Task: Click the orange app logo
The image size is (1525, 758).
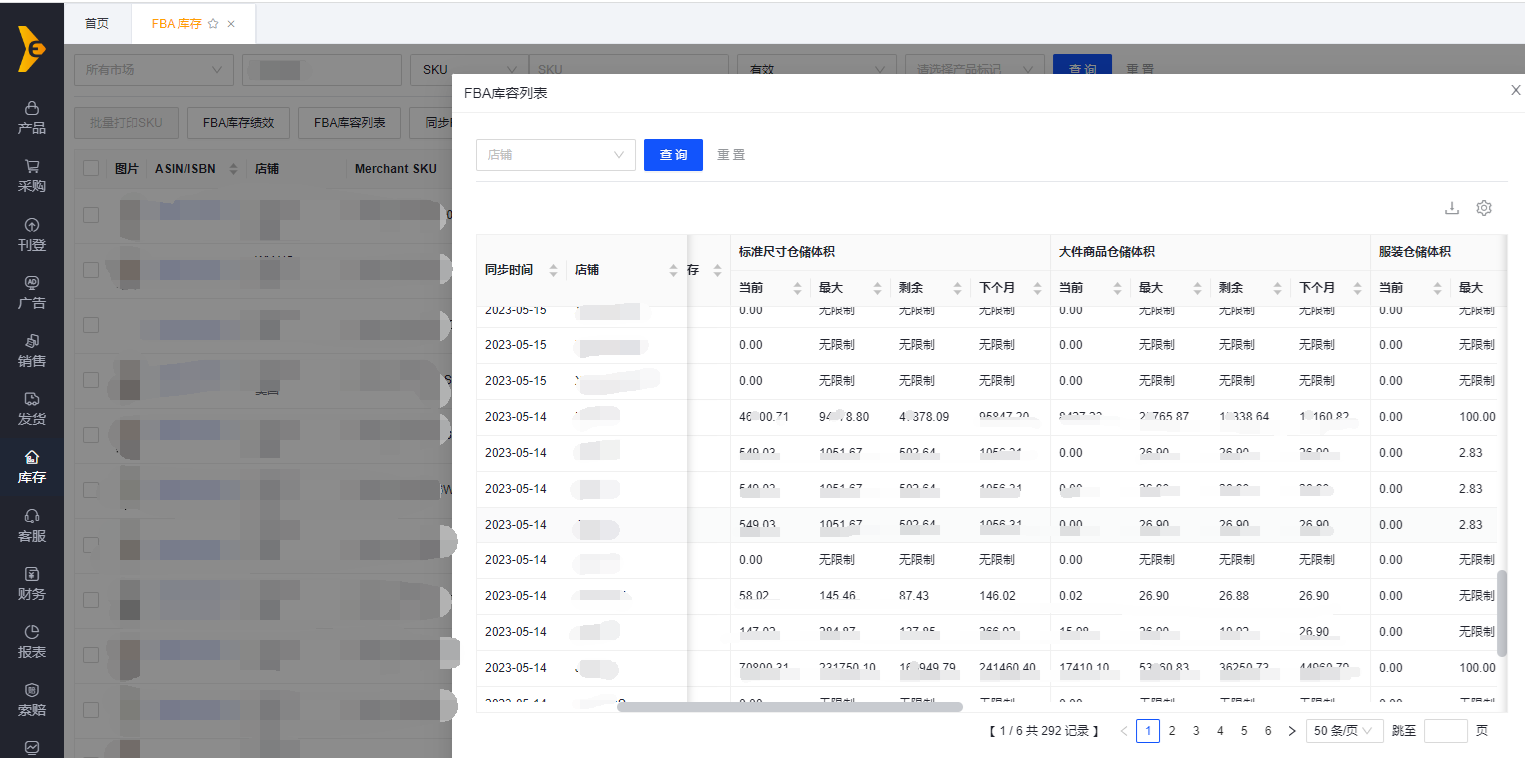Action: tap(31, 49)
